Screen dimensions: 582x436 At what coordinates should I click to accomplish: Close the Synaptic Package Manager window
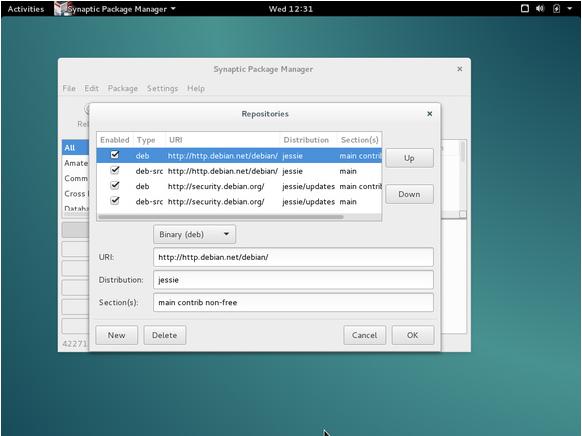(x=460, y=69)
